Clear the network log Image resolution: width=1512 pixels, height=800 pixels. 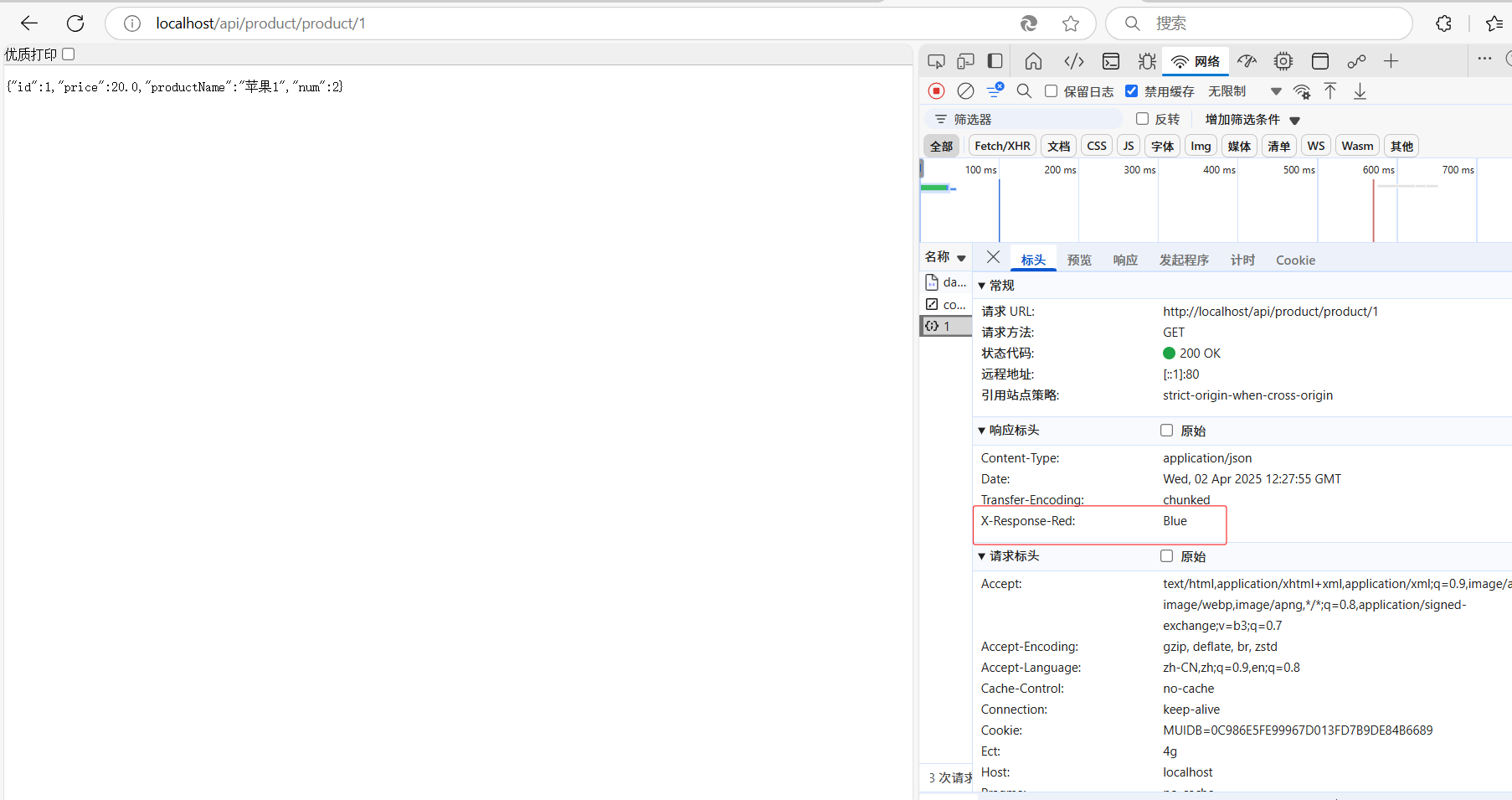coord(965,90)
